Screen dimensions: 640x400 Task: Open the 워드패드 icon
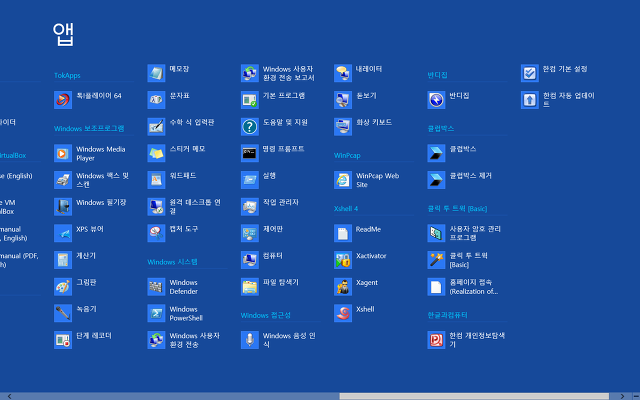click(156, 180)
